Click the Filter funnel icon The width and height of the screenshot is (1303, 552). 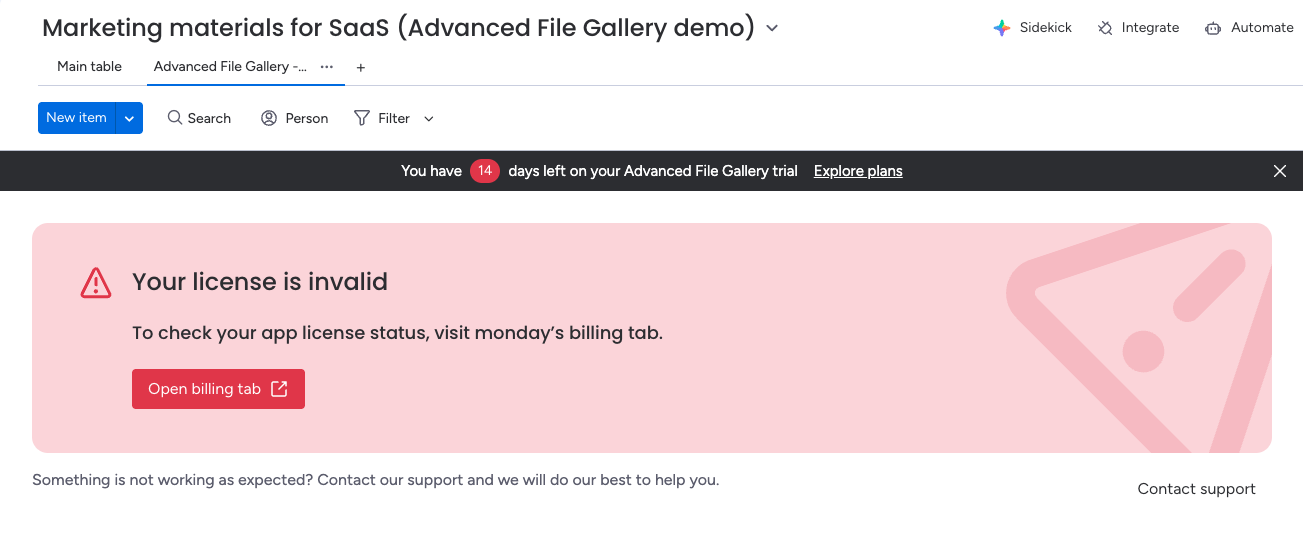coord(362,118)
